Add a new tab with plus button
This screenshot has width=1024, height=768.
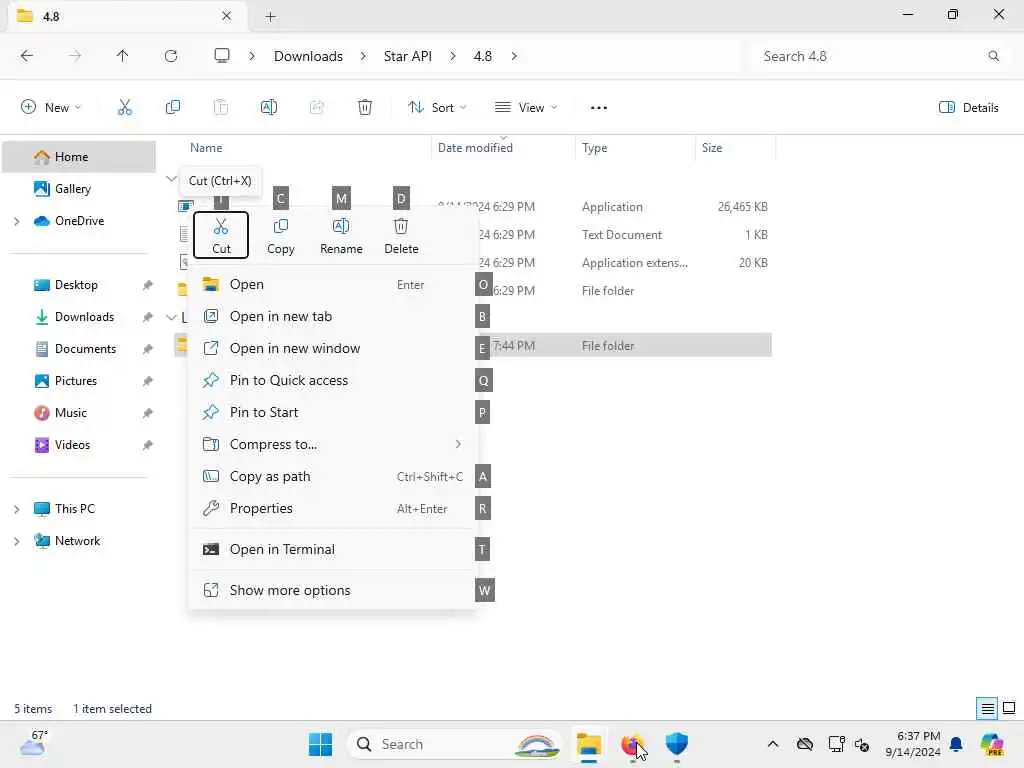pyautogui.click(x=270, y=16)
